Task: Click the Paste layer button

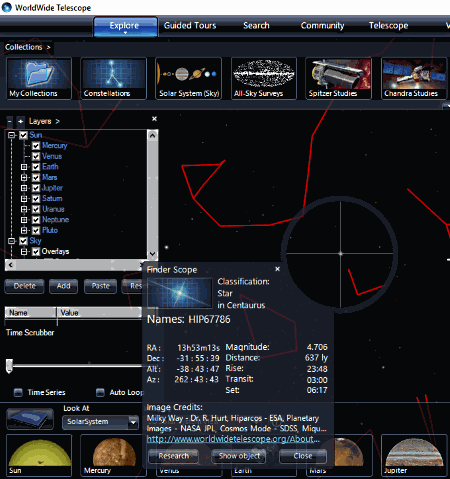Action: click(101, 286)
